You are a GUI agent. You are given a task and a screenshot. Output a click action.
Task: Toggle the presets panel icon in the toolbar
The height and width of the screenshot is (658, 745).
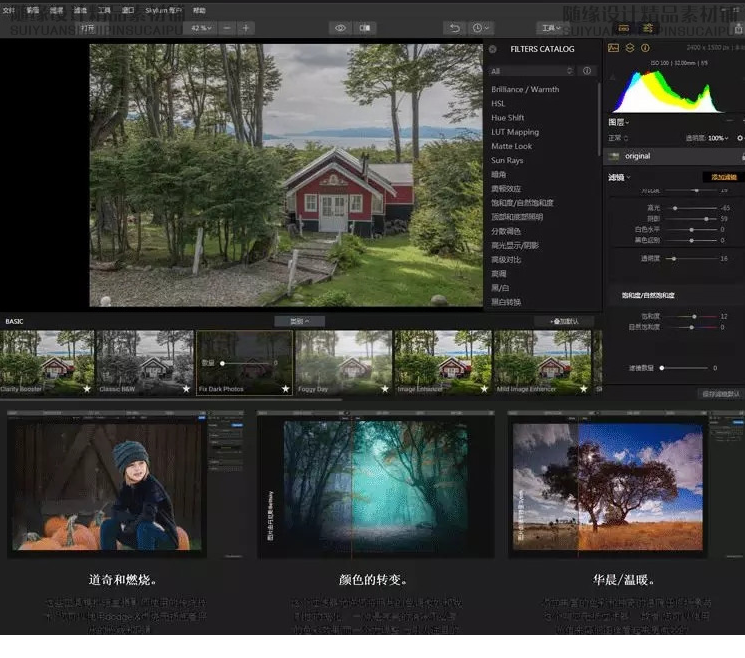[x=624, y=29]
